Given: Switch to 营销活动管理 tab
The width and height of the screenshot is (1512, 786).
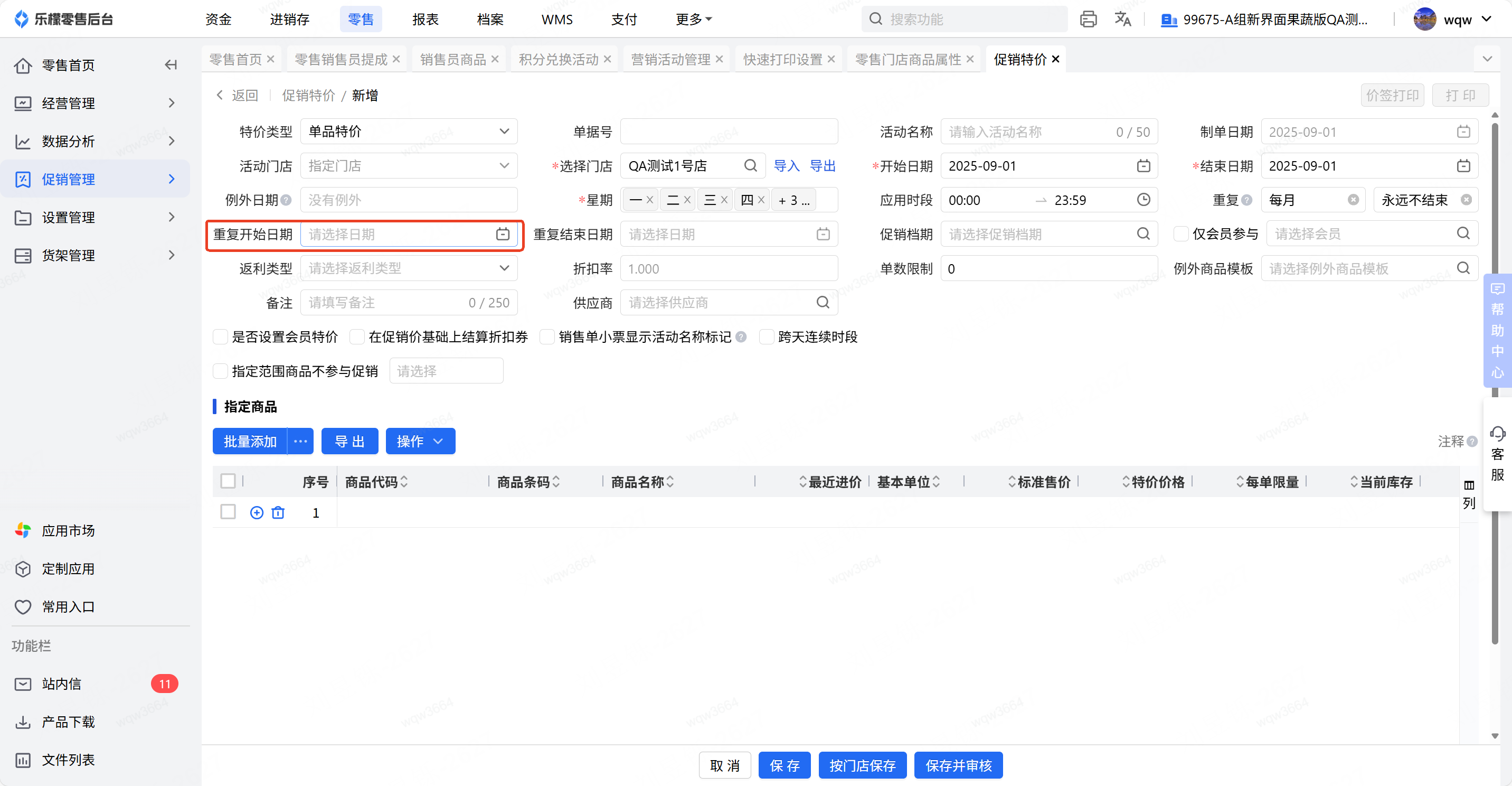Looking at the screenshot, I should tap(670, 60).
